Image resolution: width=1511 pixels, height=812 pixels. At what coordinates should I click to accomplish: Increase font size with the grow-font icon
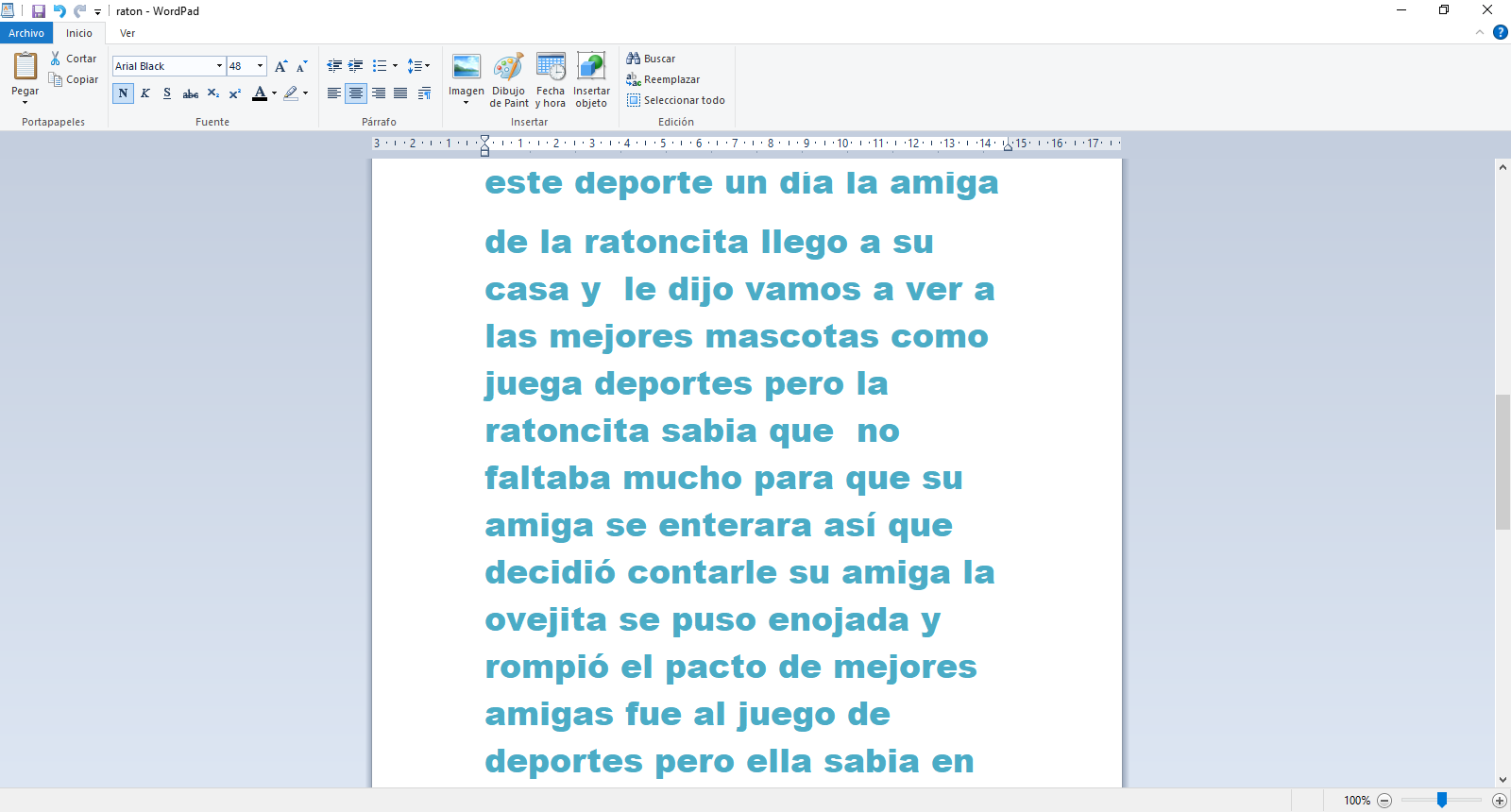280,66
